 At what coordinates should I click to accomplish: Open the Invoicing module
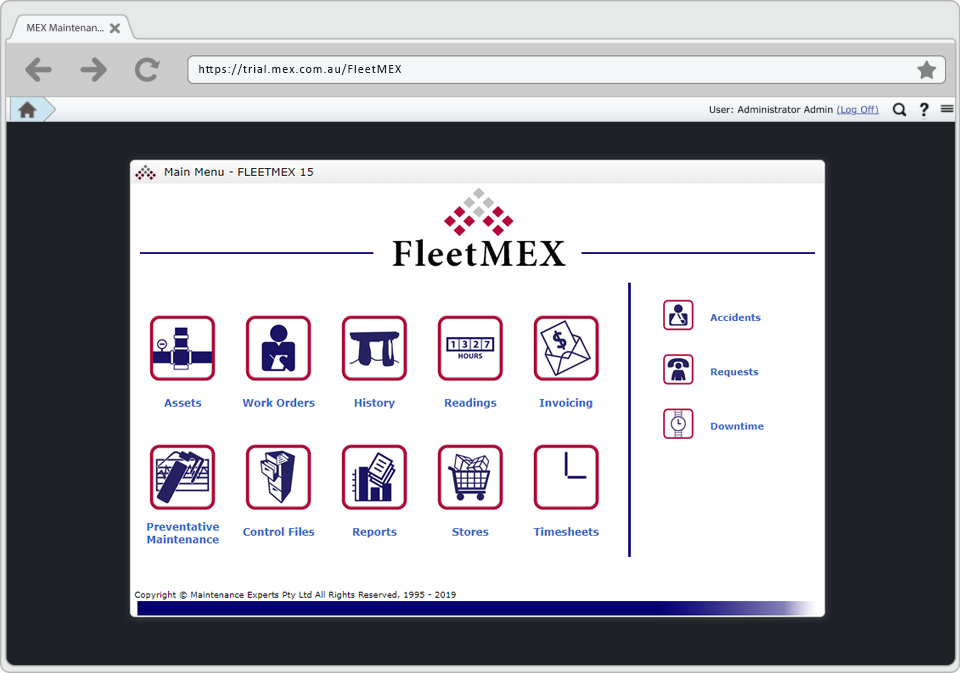[566, 349]
